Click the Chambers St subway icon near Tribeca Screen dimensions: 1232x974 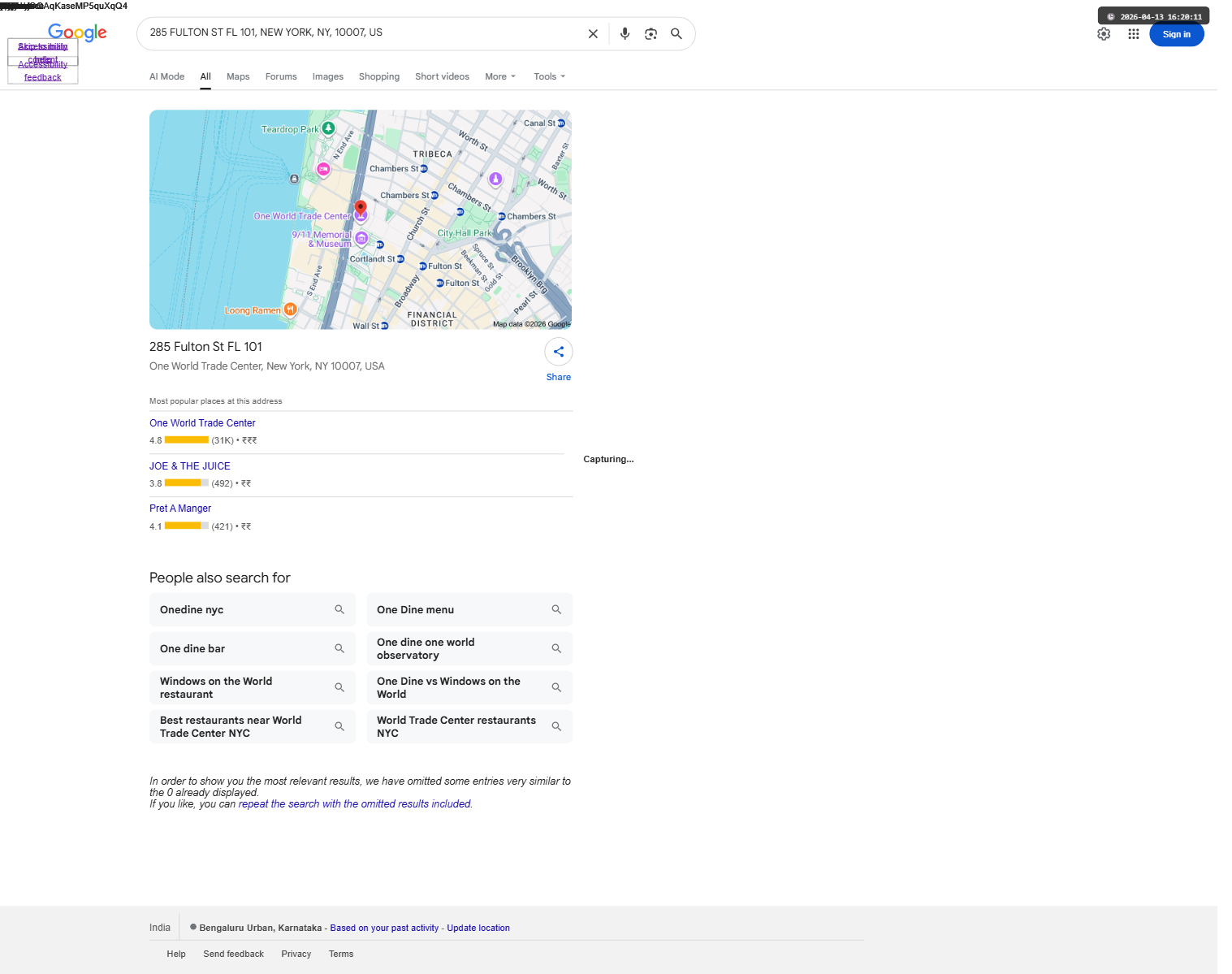coord(424,169)
